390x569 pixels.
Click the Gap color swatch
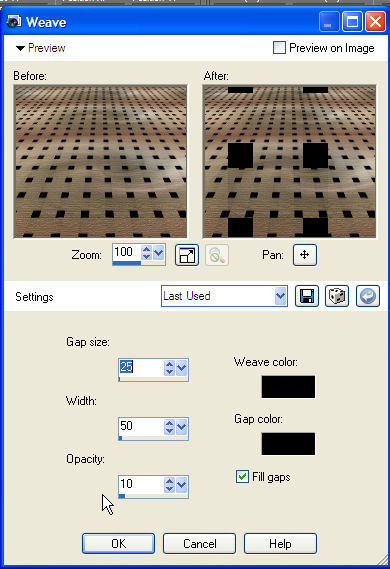point(288,443)
